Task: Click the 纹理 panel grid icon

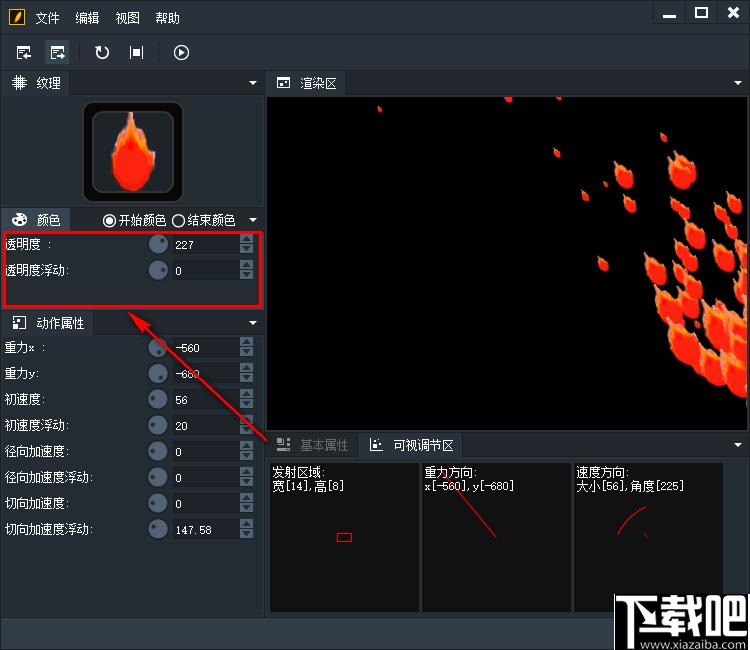Action: coord(19,83)
